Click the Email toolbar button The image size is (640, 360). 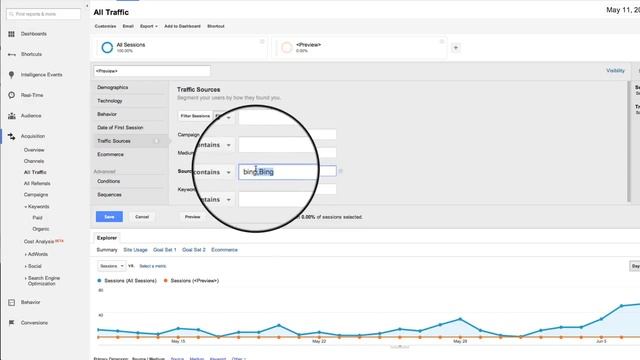128,26
